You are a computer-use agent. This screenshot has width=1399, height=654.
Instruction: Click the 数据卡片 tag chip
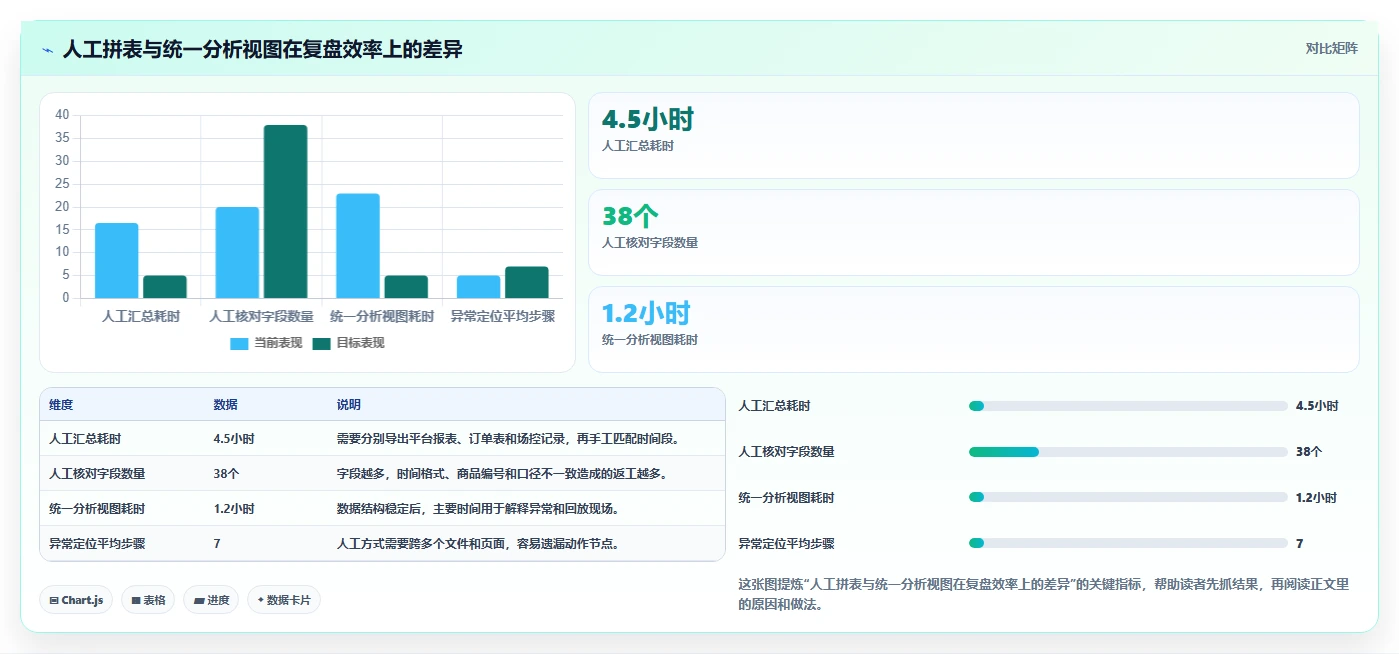tap(284, 600)
